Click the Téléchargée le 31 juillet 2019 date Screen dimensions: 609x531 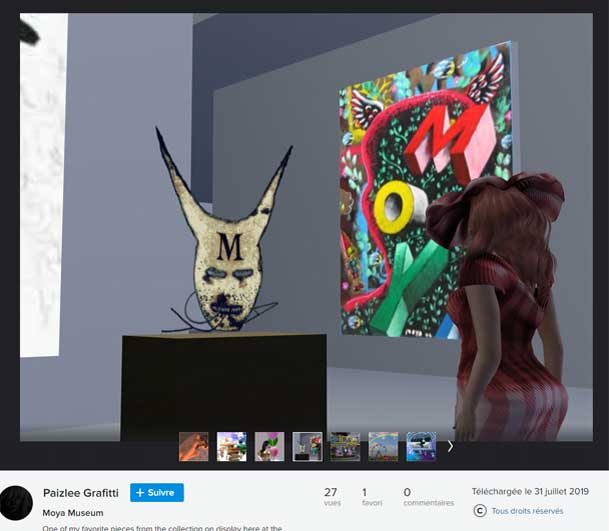pos(530,492)
